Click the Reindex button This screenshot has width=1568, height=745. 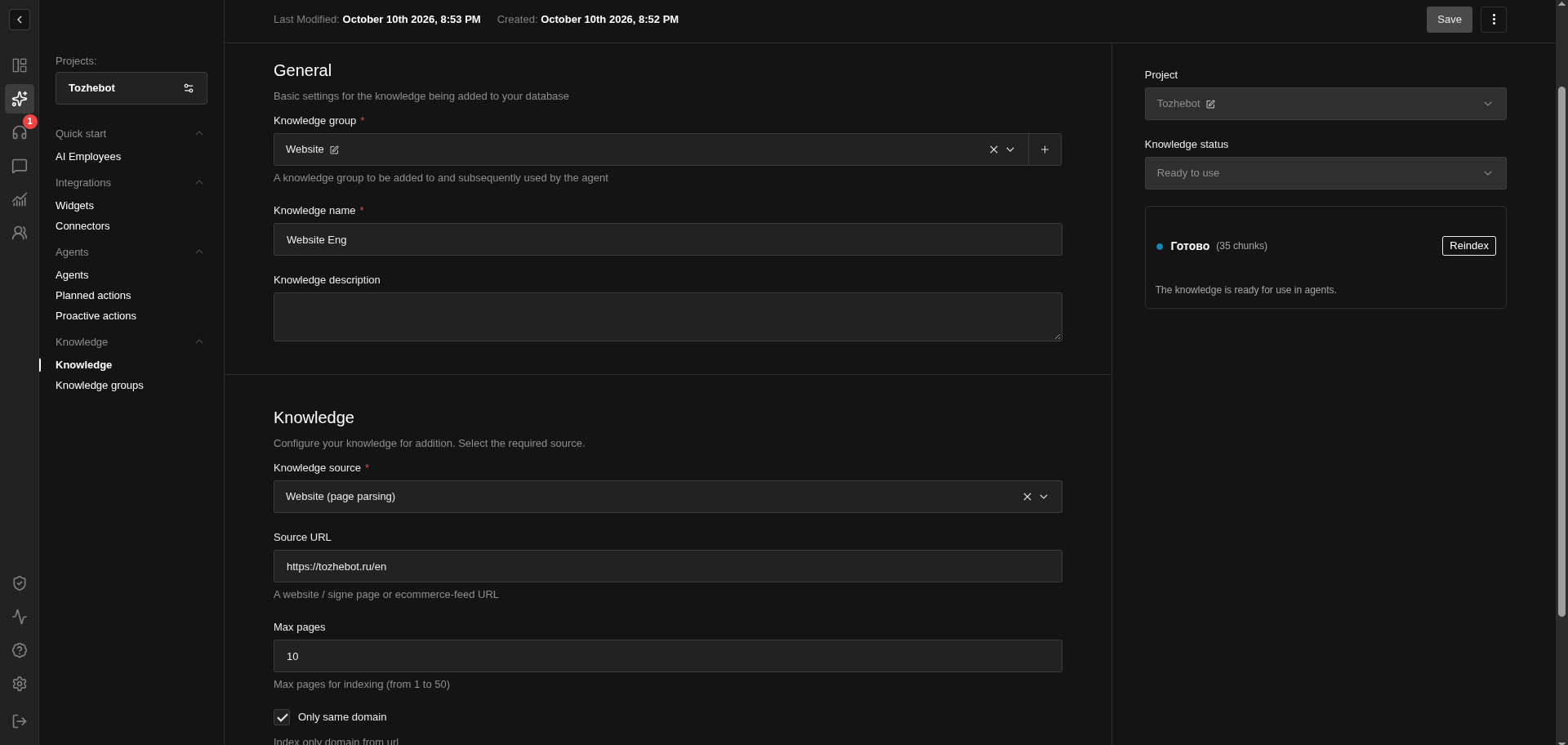[x=1468, y=246]
